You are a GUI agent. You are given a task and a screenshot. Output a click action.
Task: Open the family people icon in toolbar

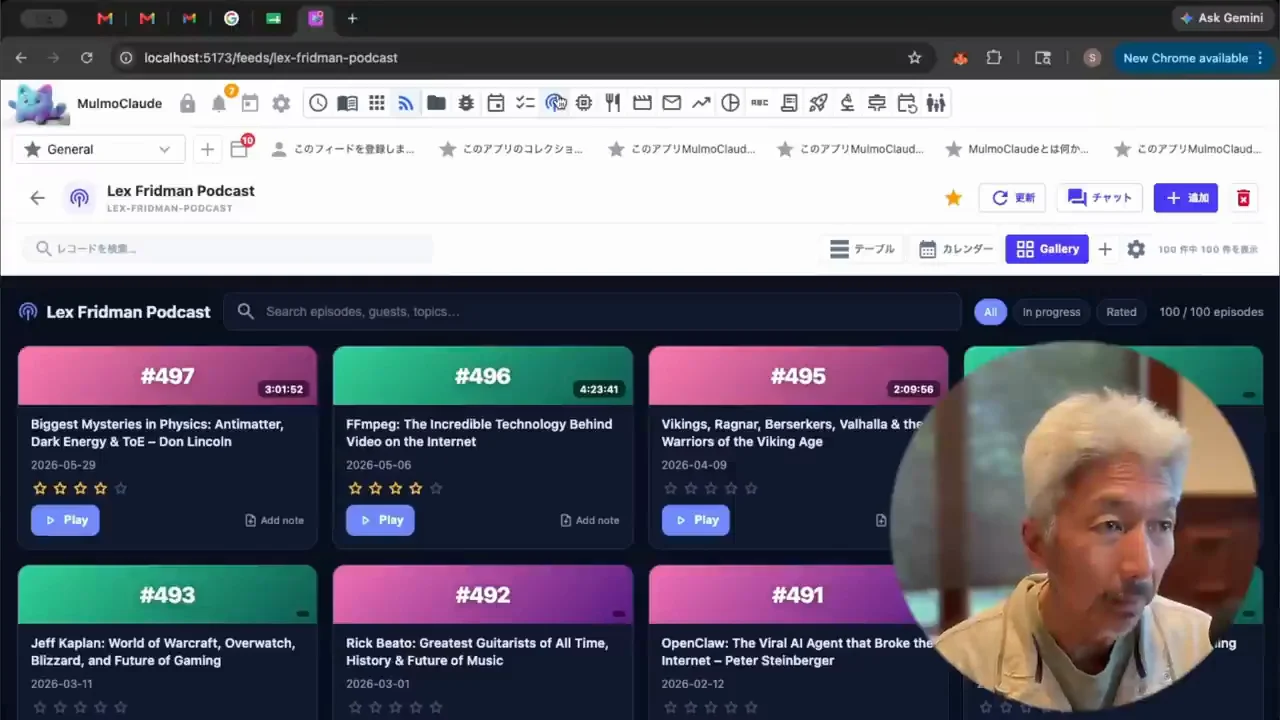tap(936, 103)
